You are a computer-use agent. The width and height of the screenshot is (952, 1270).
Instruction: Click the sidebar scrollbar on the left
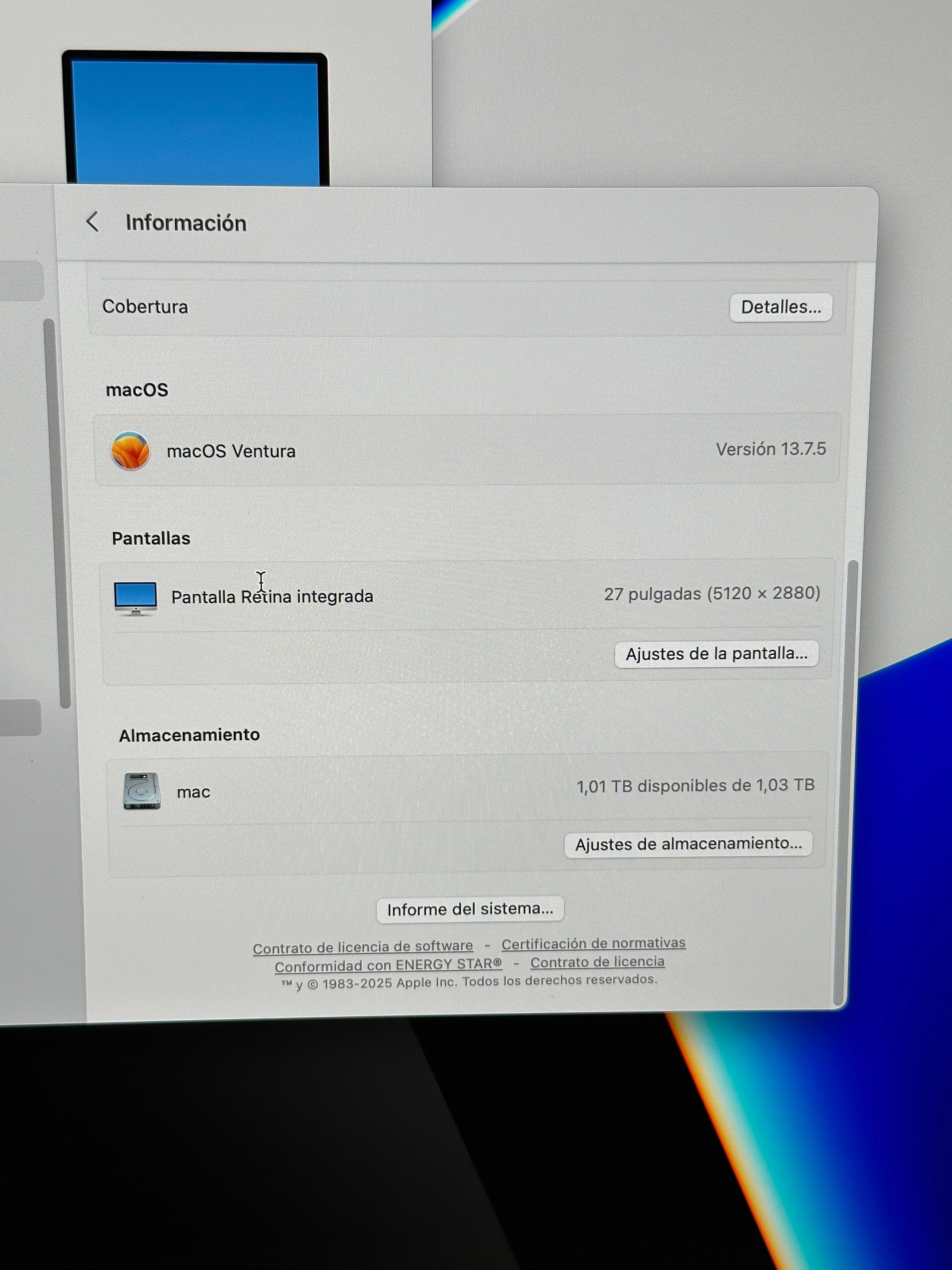click(x=57, y=513)
